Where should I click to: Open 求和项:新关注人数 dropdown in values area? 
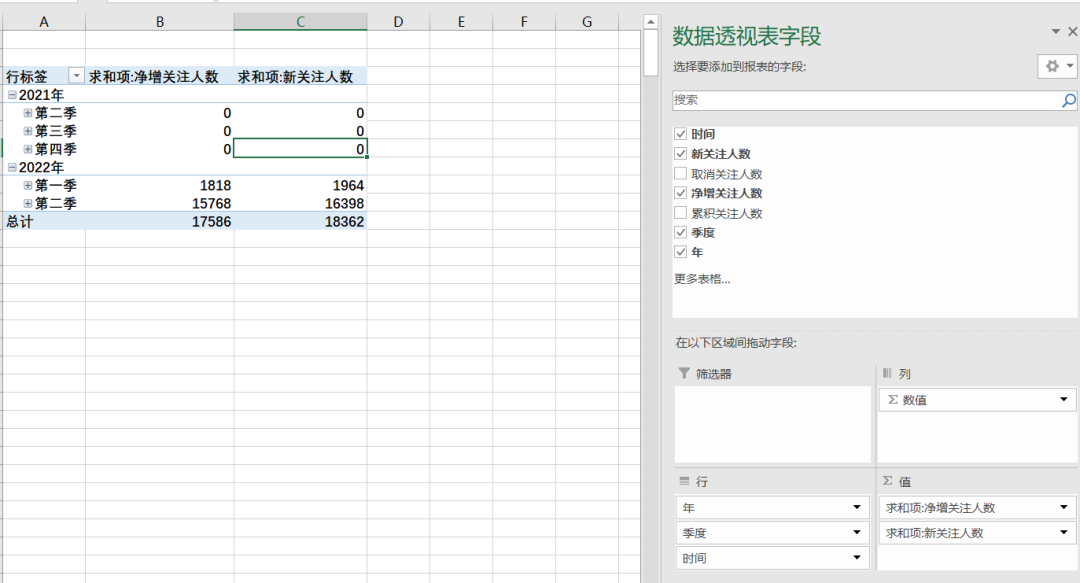click(x=1063, y=533)
